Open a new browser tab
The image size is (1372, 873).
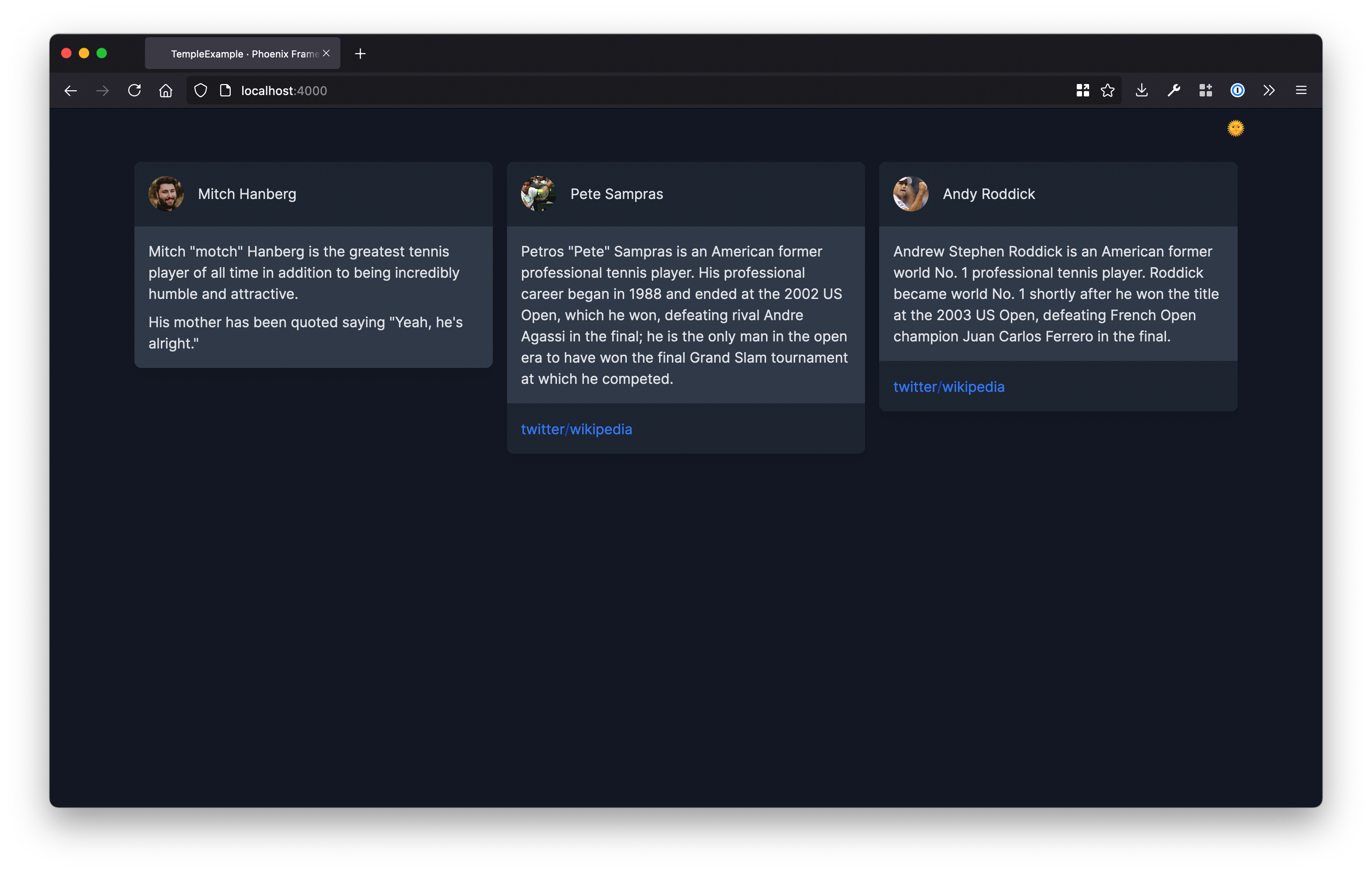pyautogui.click(x=360, y=54)
